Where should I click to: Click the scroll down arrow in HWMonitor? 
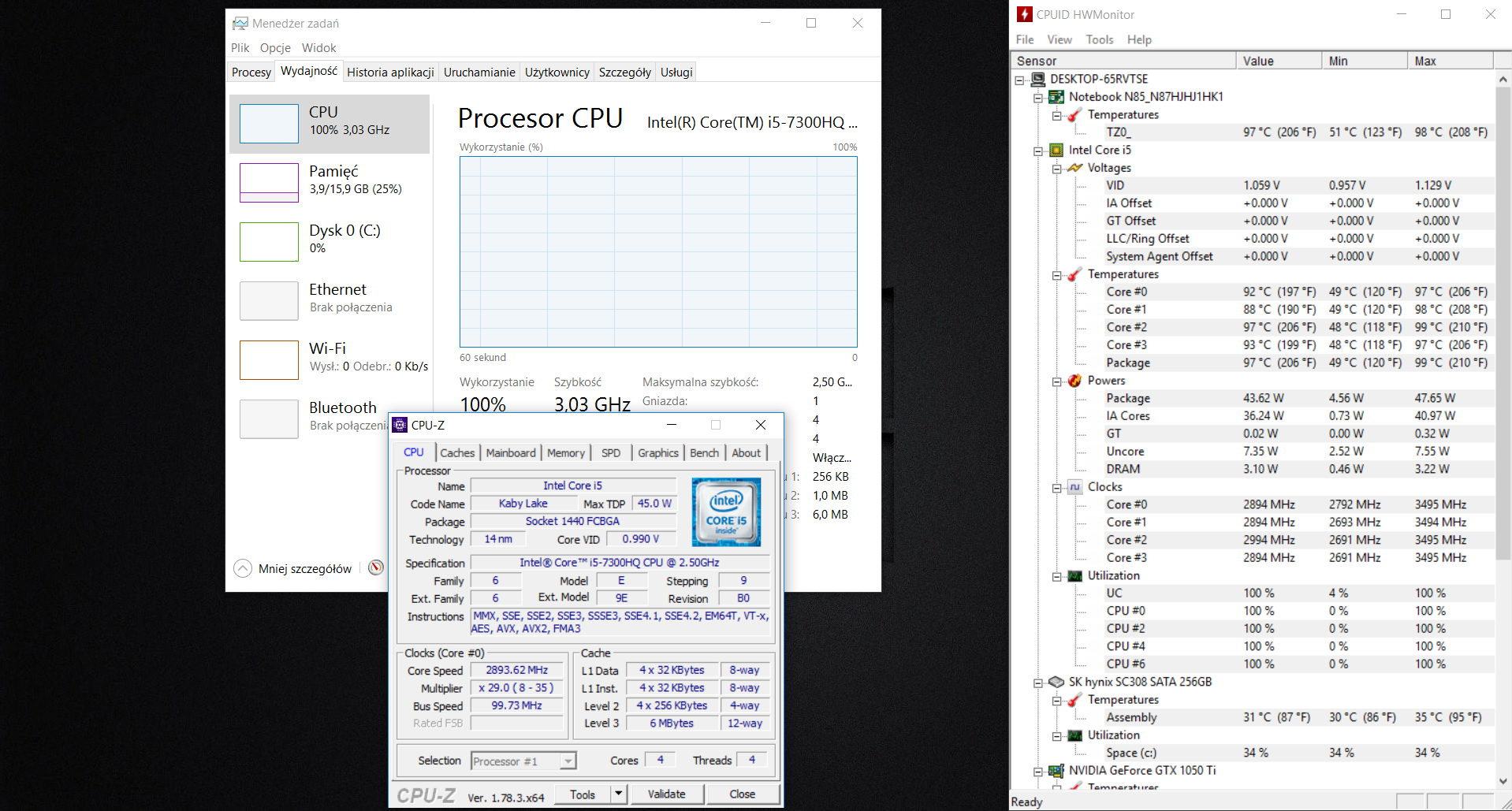1503,781
